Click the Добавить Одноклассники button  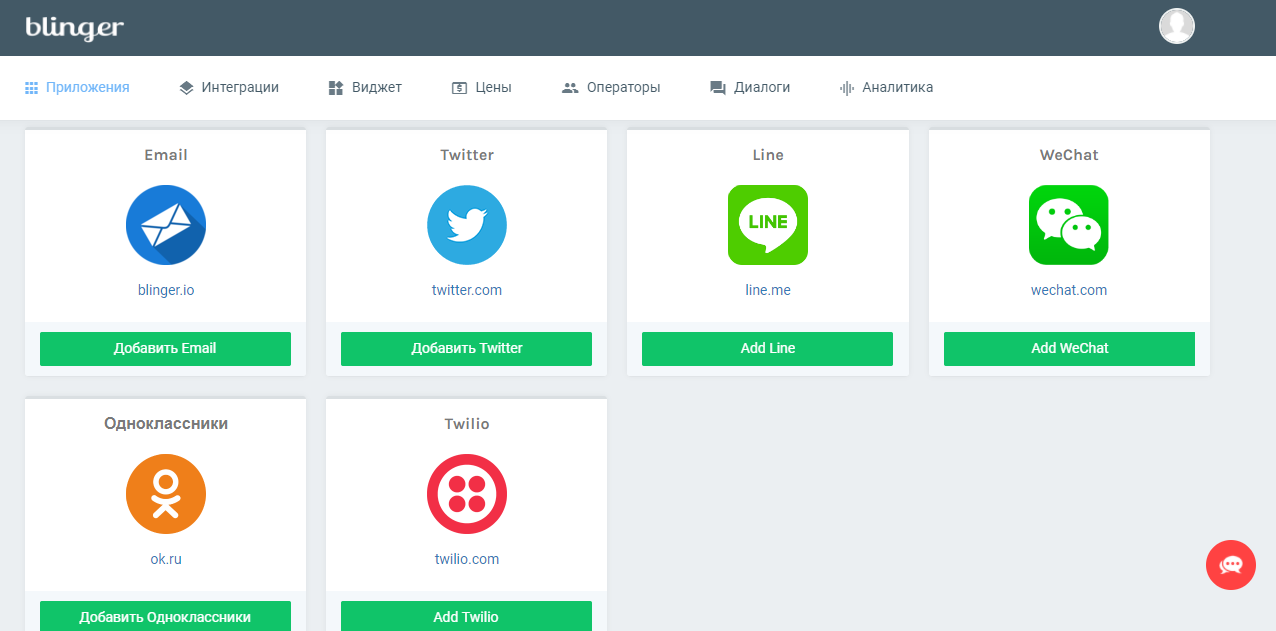[x=165, y=616]
